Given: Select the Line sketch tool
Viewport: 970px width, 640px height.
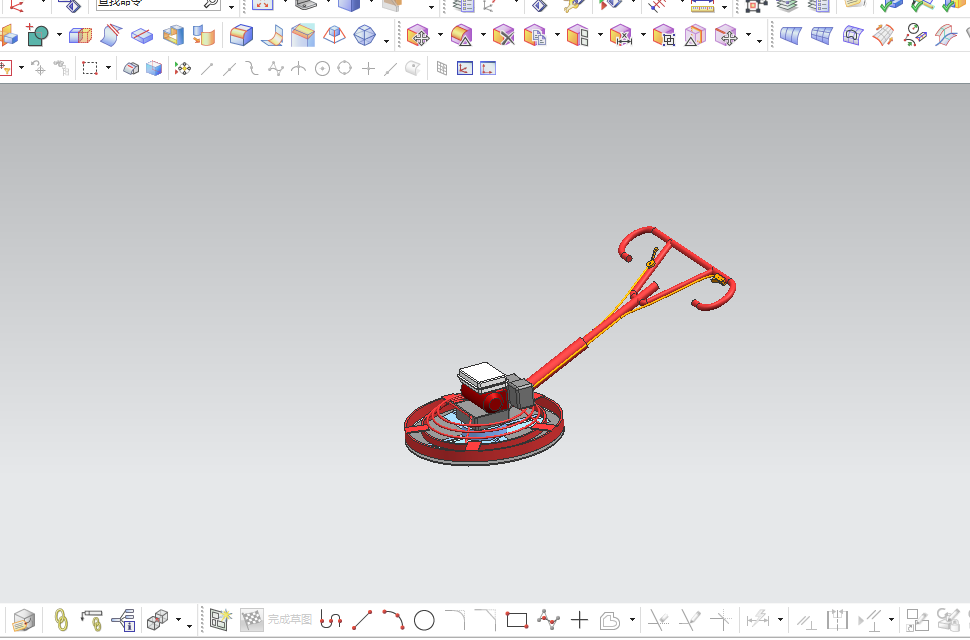Looking at the screenshot, I should [x=362, y=620].
